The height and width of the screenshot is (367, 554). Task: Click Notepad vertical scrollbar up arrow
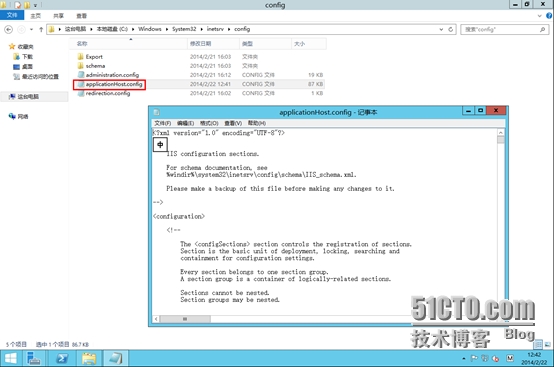(x=501, y=133)
